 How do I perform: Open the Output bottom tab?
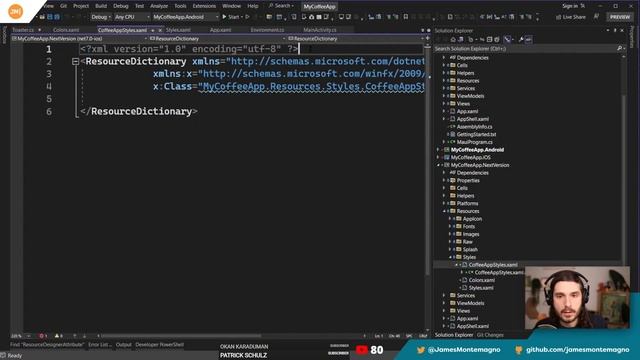coord(123,345)
